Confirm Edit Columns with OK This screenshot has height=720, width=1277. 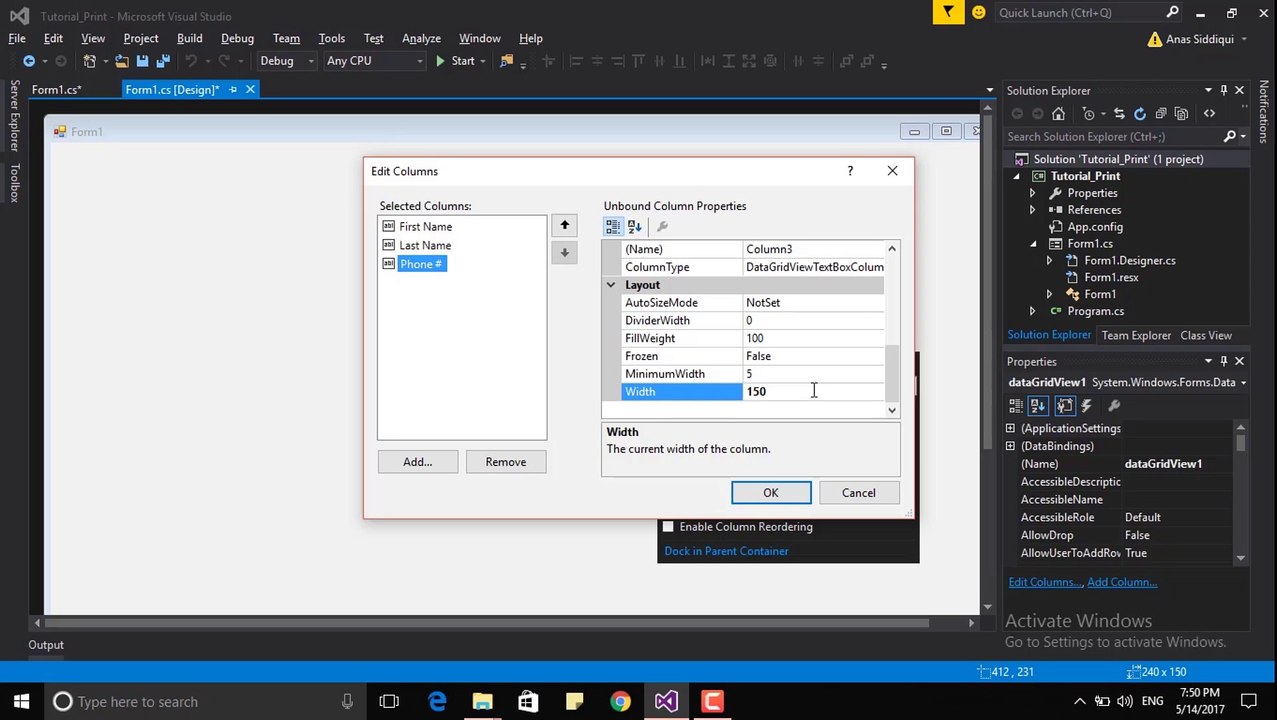(770, 493)
